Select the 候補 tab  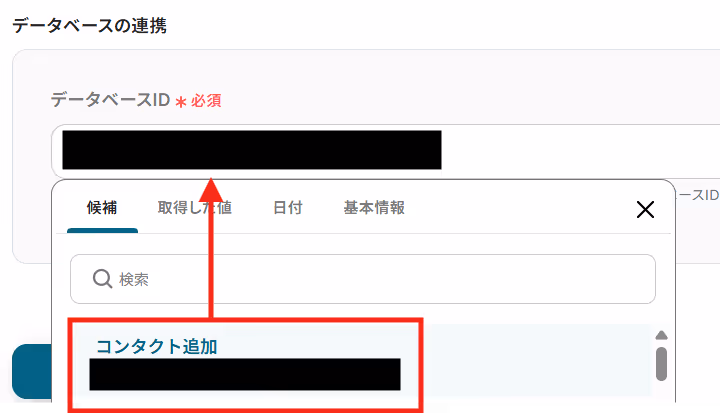tap(102, 208)
